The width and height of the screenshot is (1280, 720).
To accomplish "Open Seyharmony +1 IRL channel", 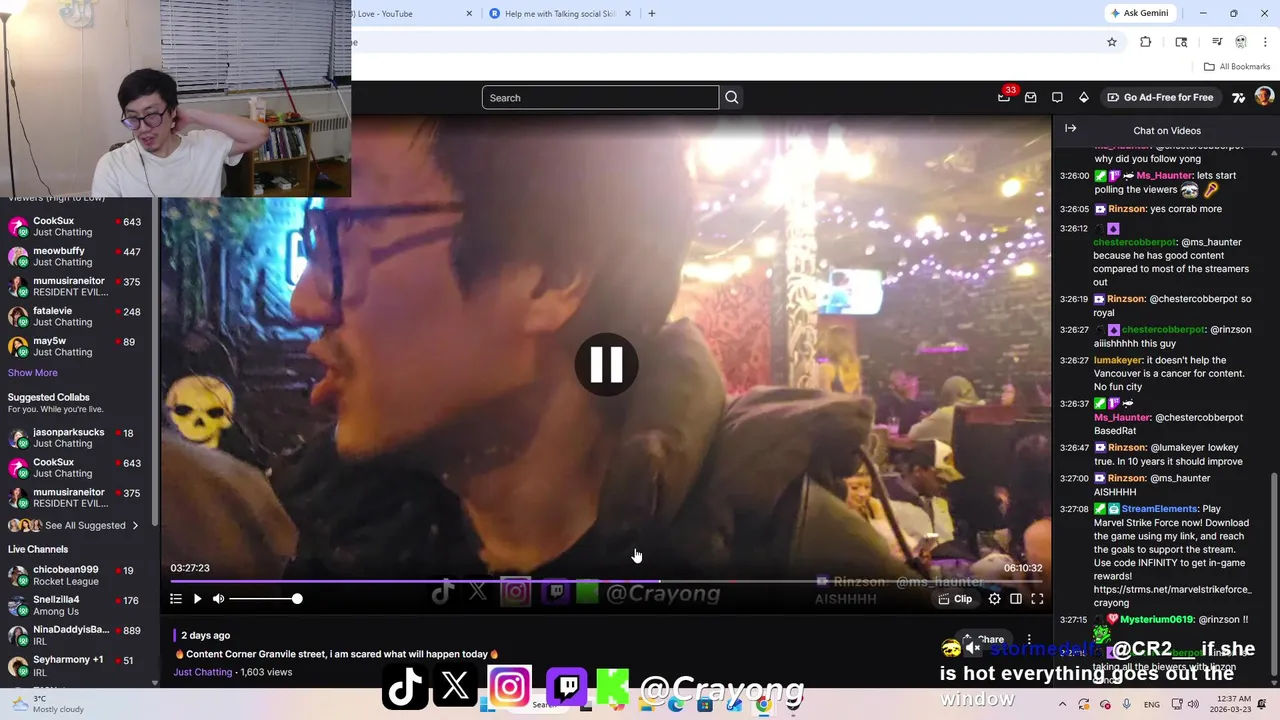I will tap(75, 665).
